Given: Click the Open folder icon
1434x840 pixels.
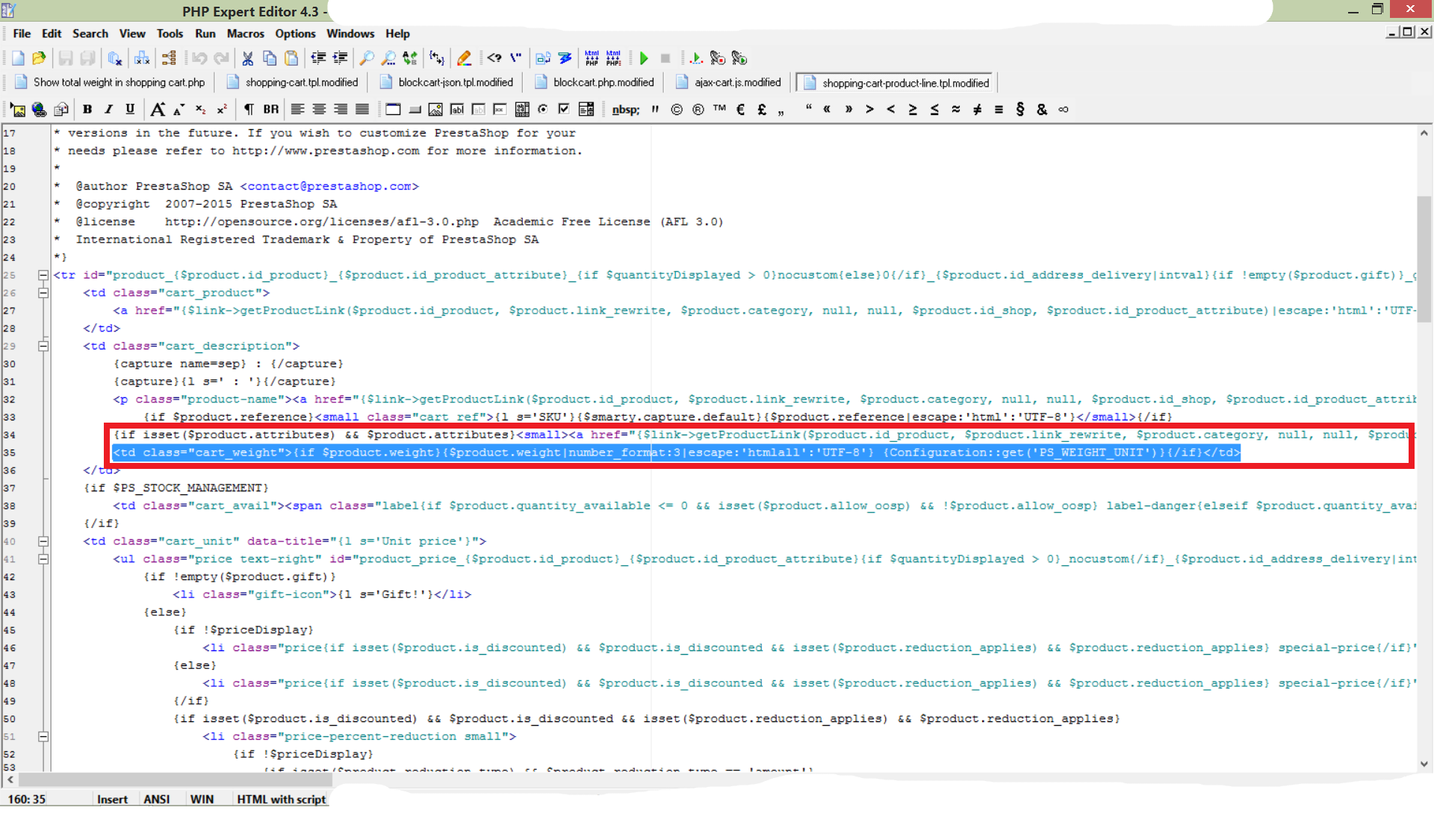Looking at the screenshot, I should tap(40, 58).
